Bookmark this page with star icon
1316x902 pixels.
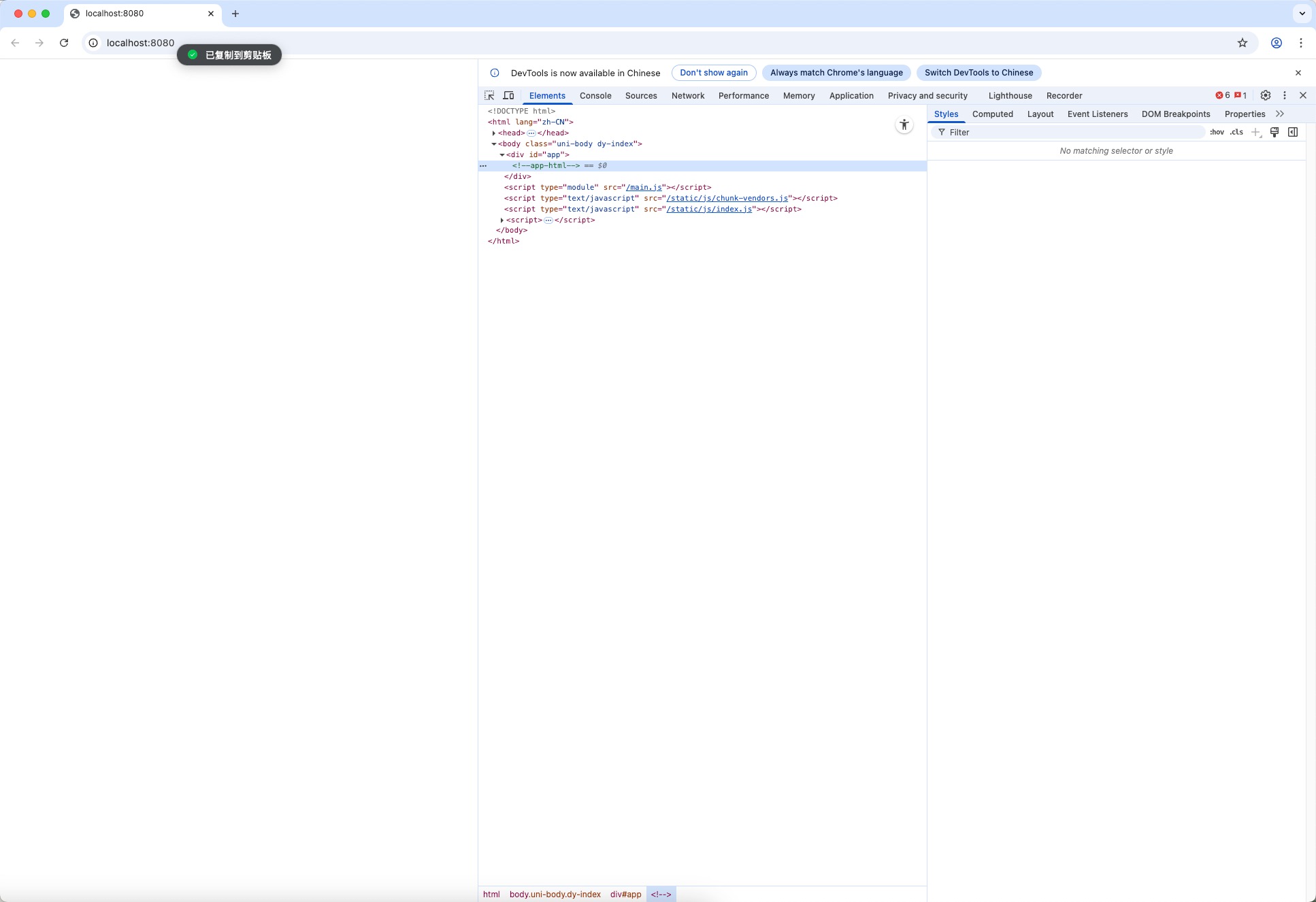[x=1243, y=43]
